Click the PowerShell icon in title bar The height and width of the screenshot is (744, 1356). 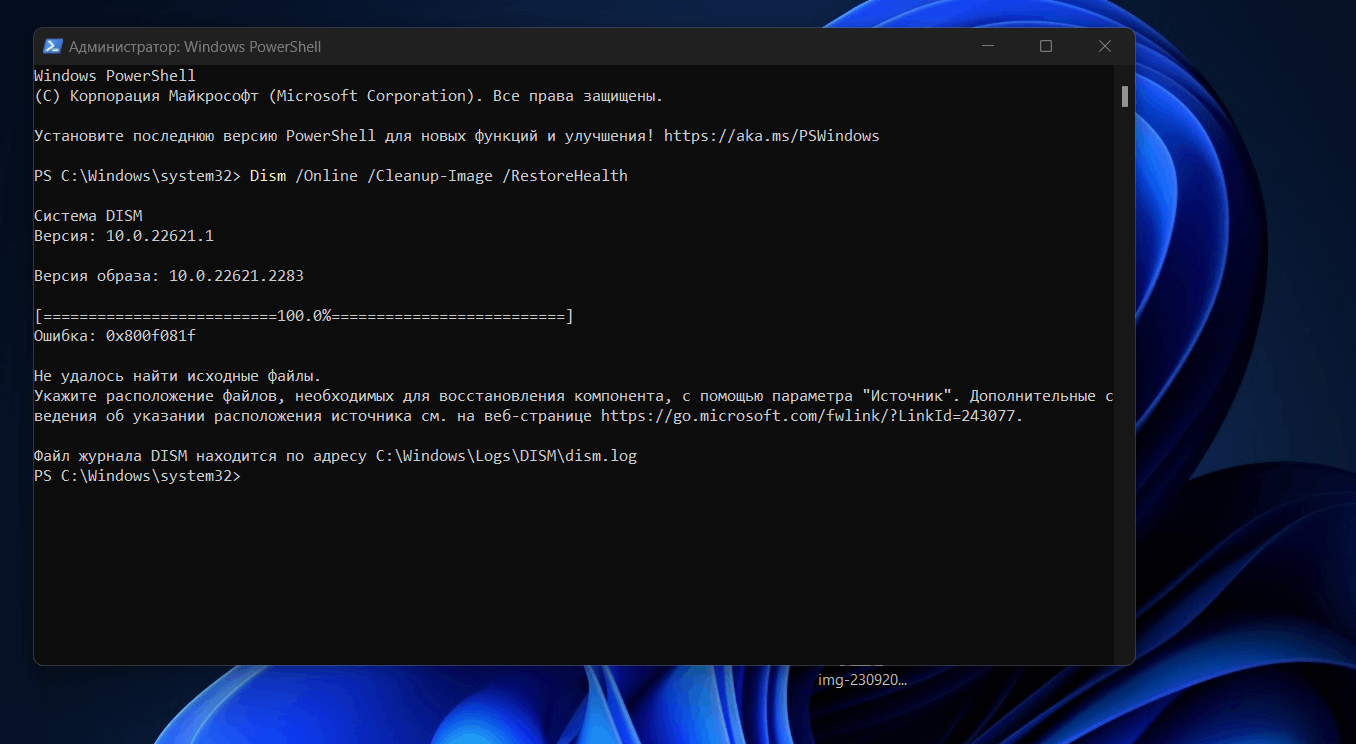[x=53, y=46]
